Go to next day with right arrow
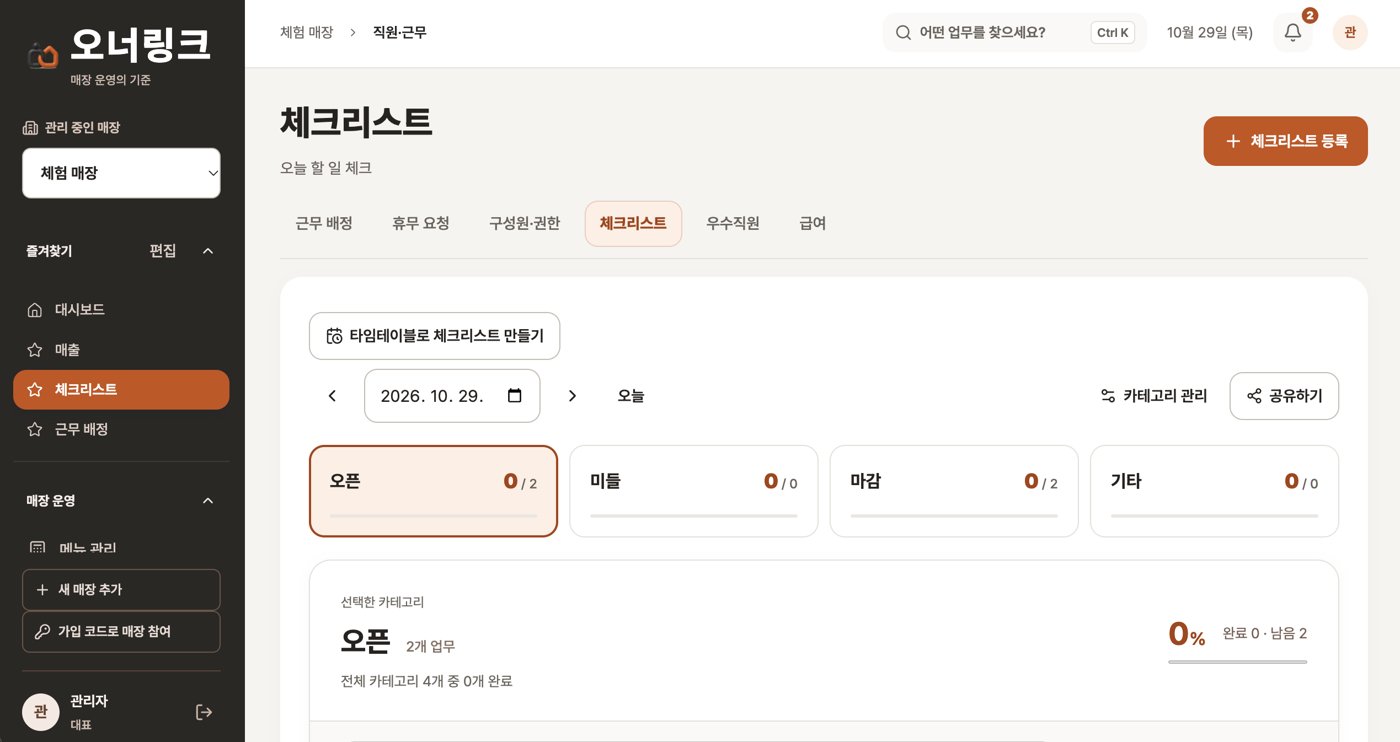1400x742 pixels. 572,396
